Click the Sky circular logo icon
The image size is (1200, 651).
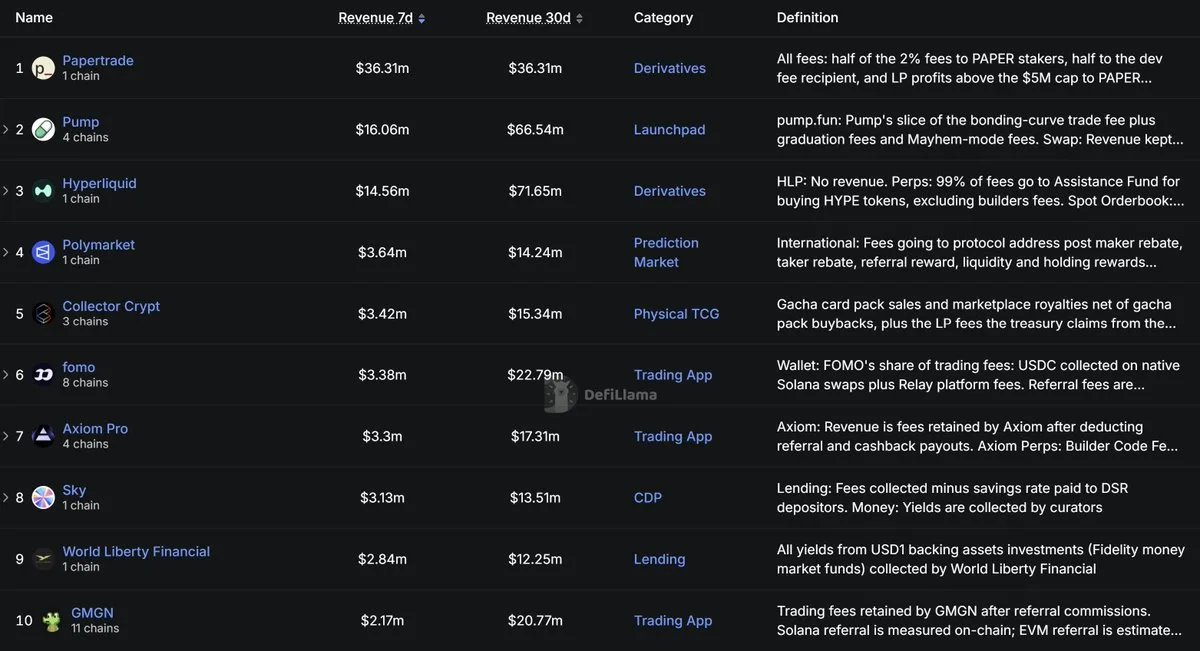43,498
